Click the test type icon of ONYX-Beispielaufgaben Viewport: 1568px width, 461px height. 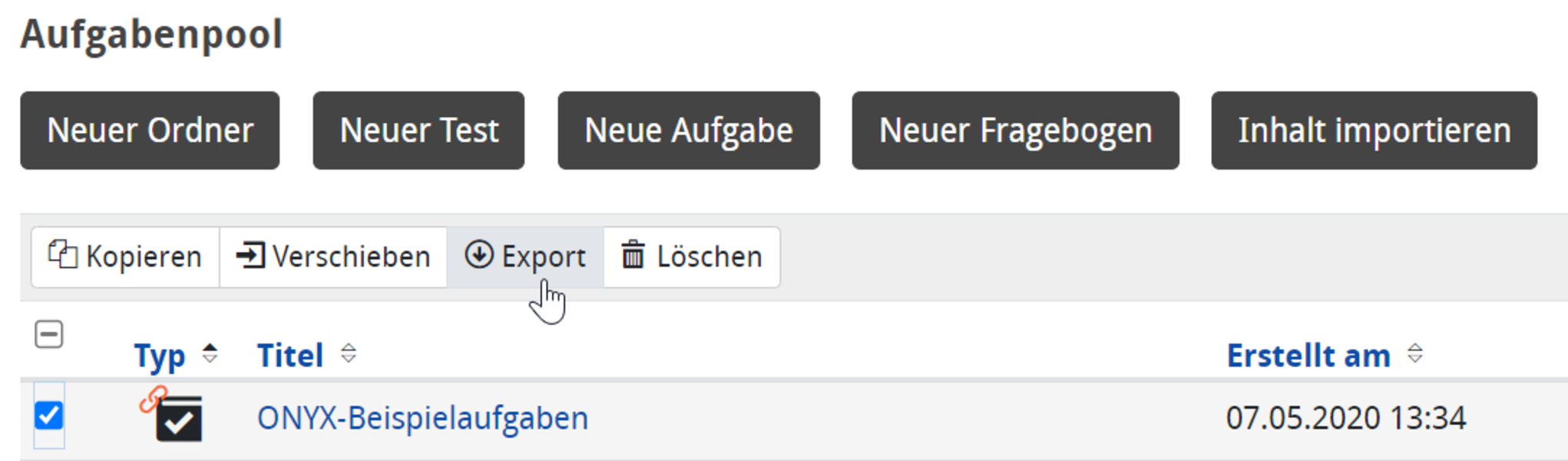(x=179, y=419)
